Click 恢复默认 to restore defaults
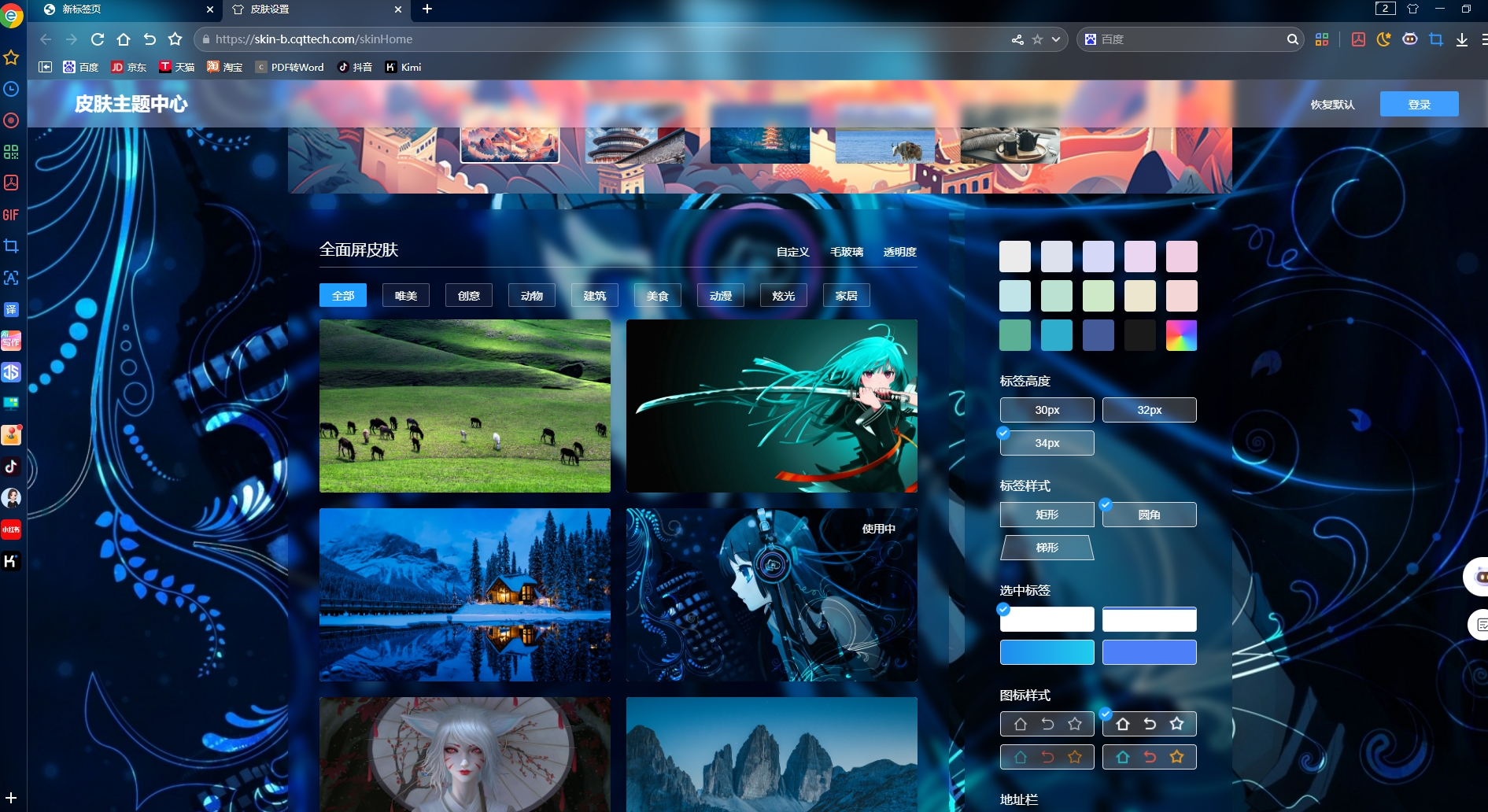 coord(1332,105)
